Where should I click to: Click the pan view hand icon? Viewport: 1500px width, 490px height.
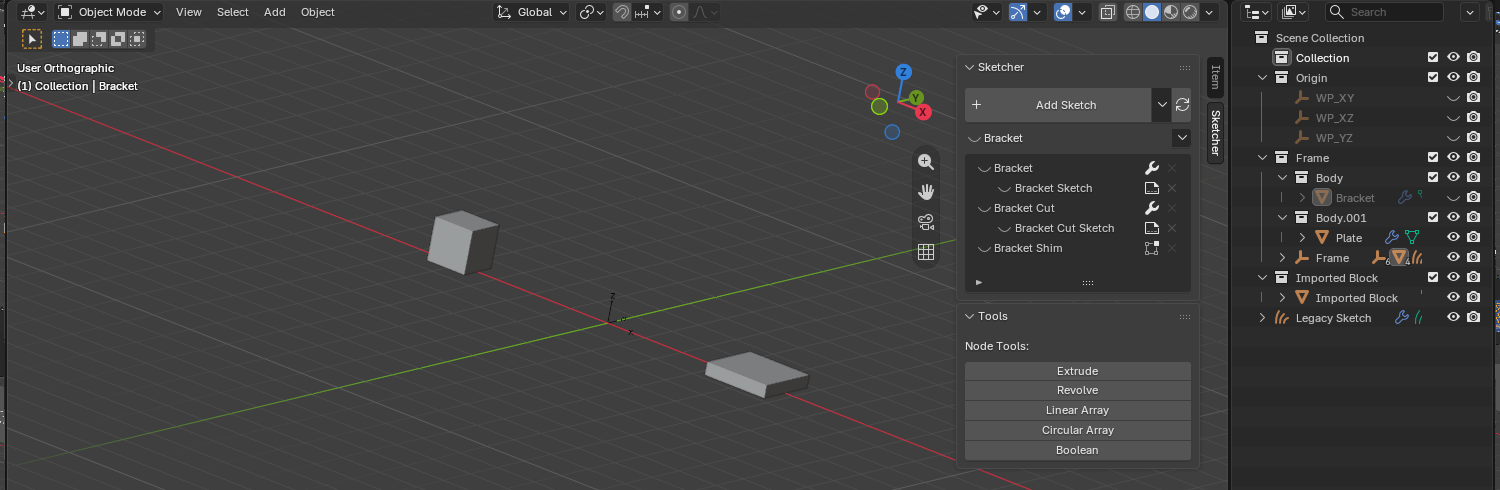[926, 192]
